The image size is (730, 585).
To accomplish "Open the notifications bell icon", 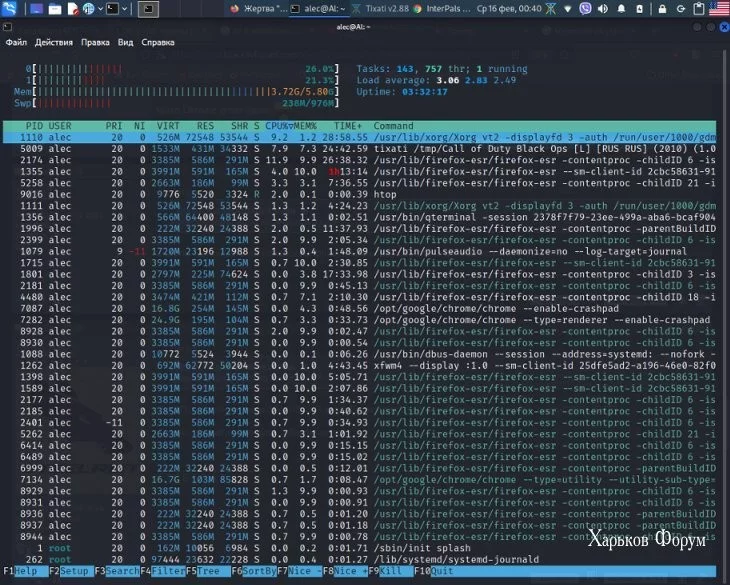I will [621, 9].
